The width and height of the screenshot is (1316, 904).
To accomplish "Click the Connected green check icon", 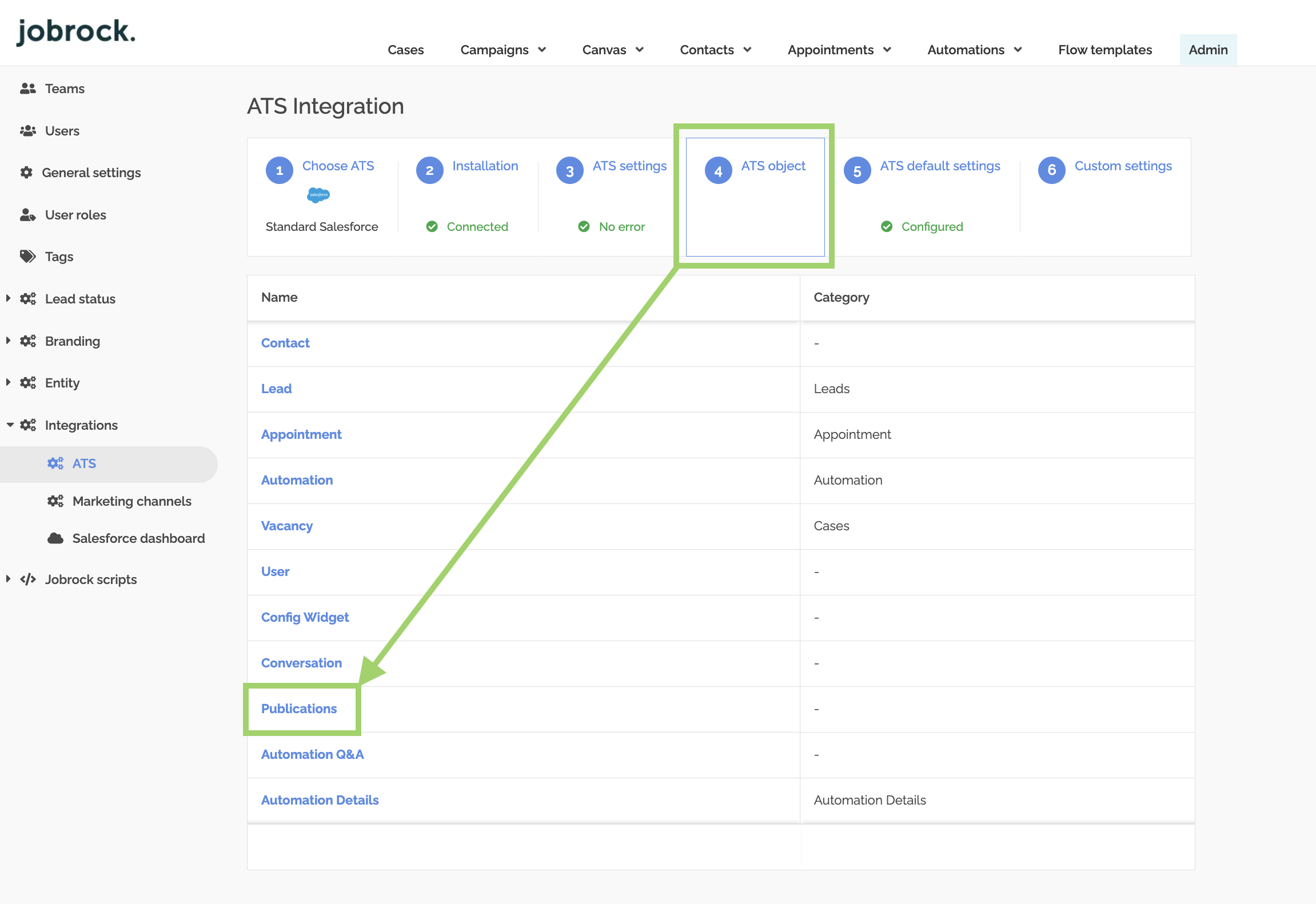I will [x=432, y=227].
